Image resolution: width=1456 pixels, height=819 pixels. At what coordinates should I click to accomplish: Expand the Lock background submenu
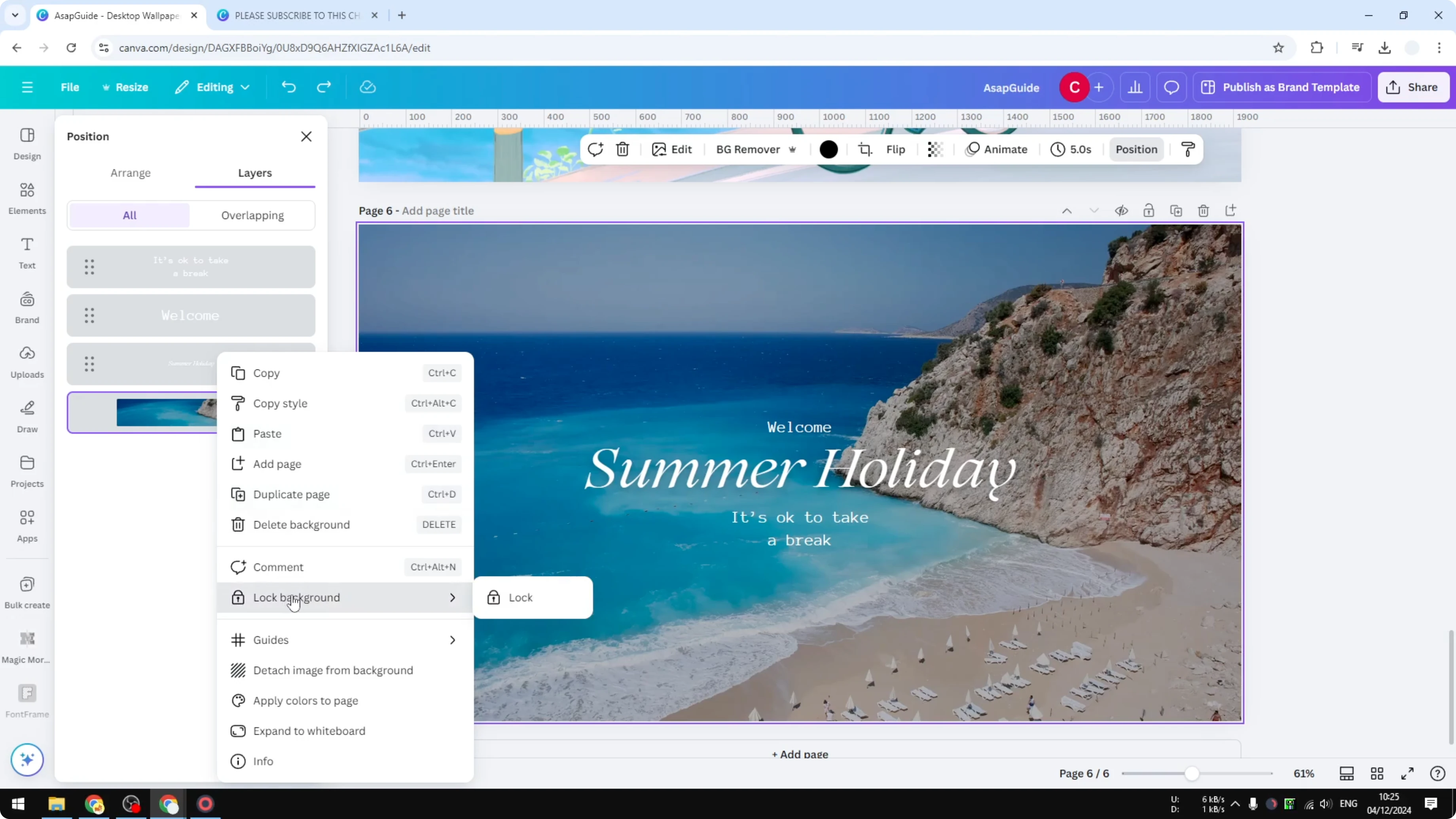[452, 597]
